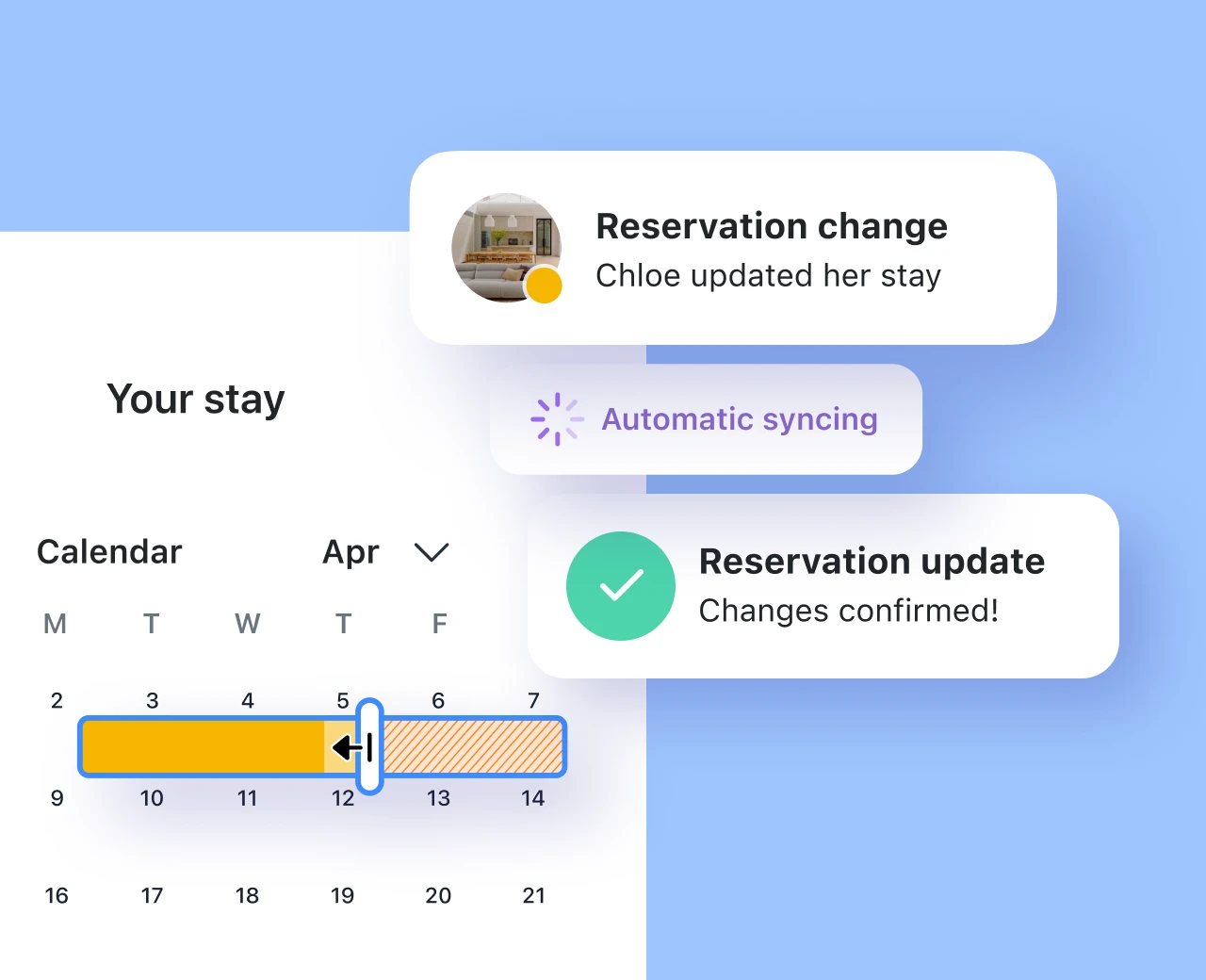This screenshot has width=1206, height=980.
Task: Click the blue reservation range drag handle
Action: 370,746
